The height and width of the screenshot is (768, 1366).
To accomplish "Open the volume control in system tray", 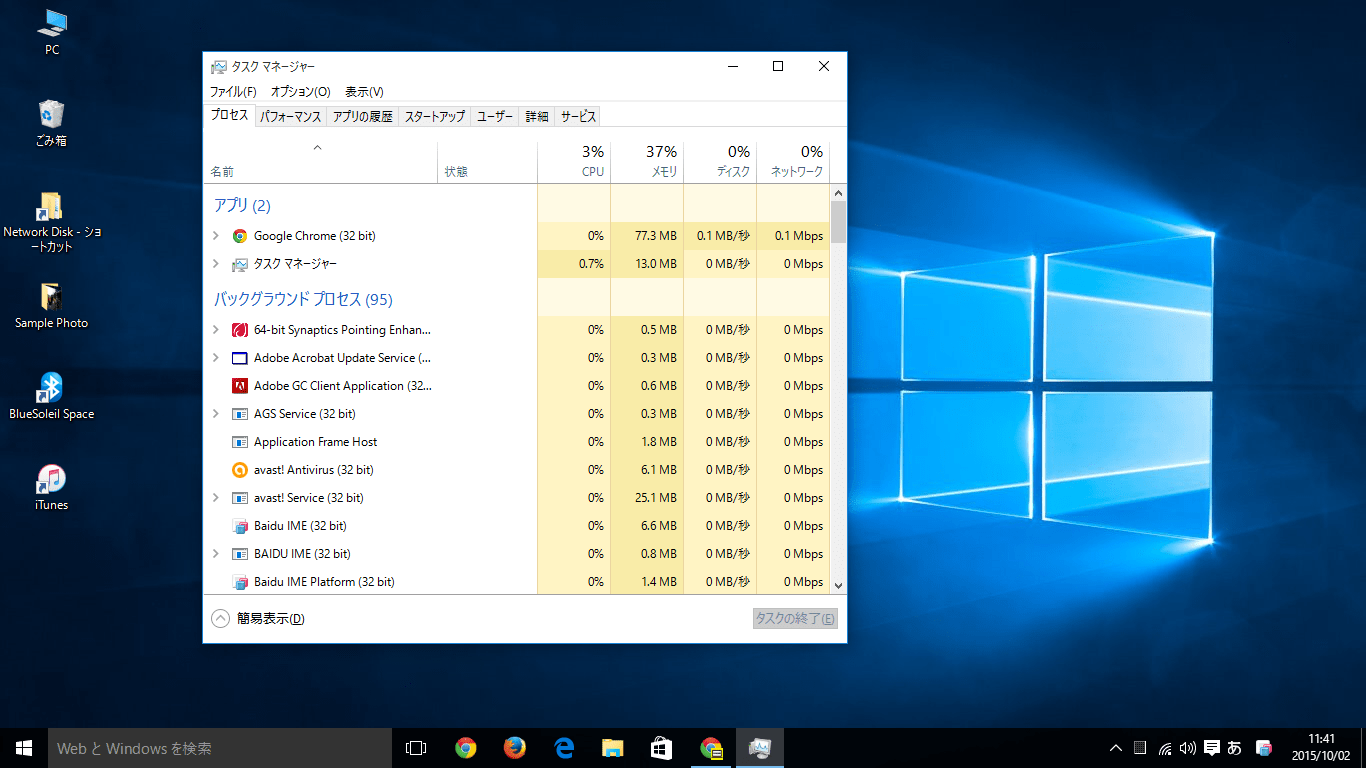I will pyautogui.click(x=1188, y=748).
